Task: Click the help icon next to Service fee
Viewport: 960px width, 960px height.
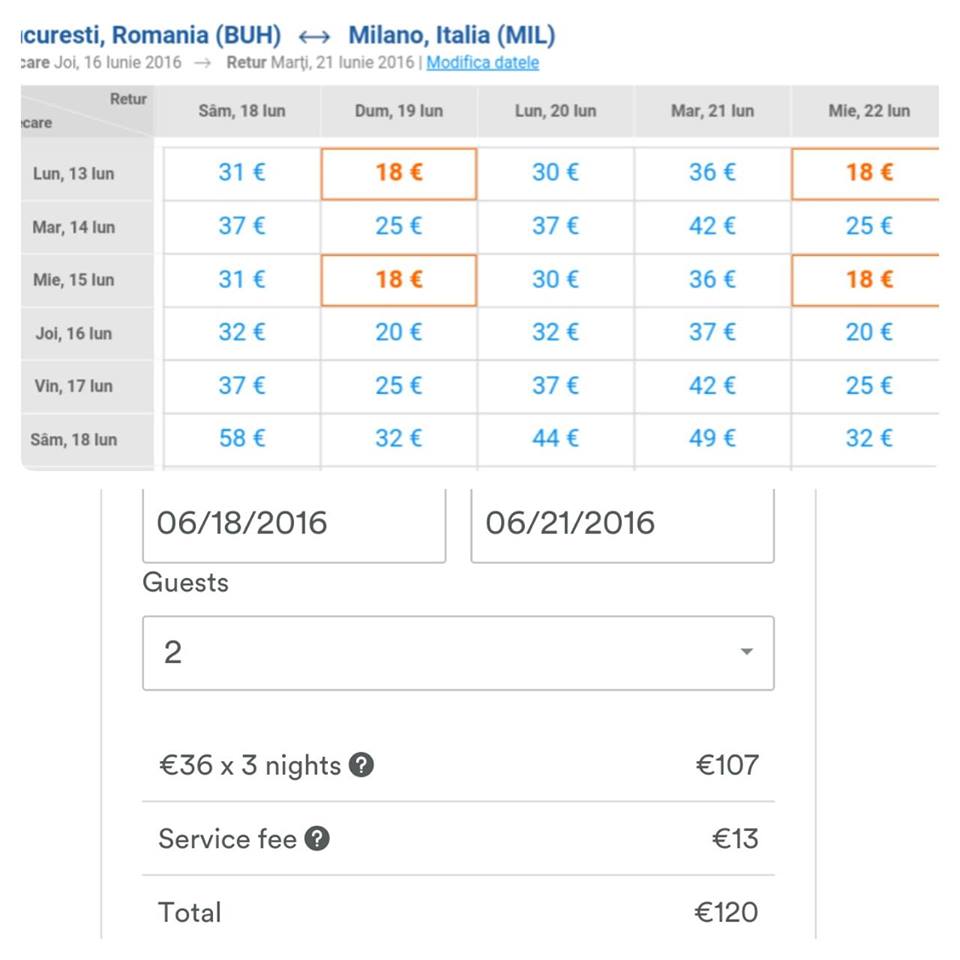Action: pyautogui.click(x=317, y=839)
